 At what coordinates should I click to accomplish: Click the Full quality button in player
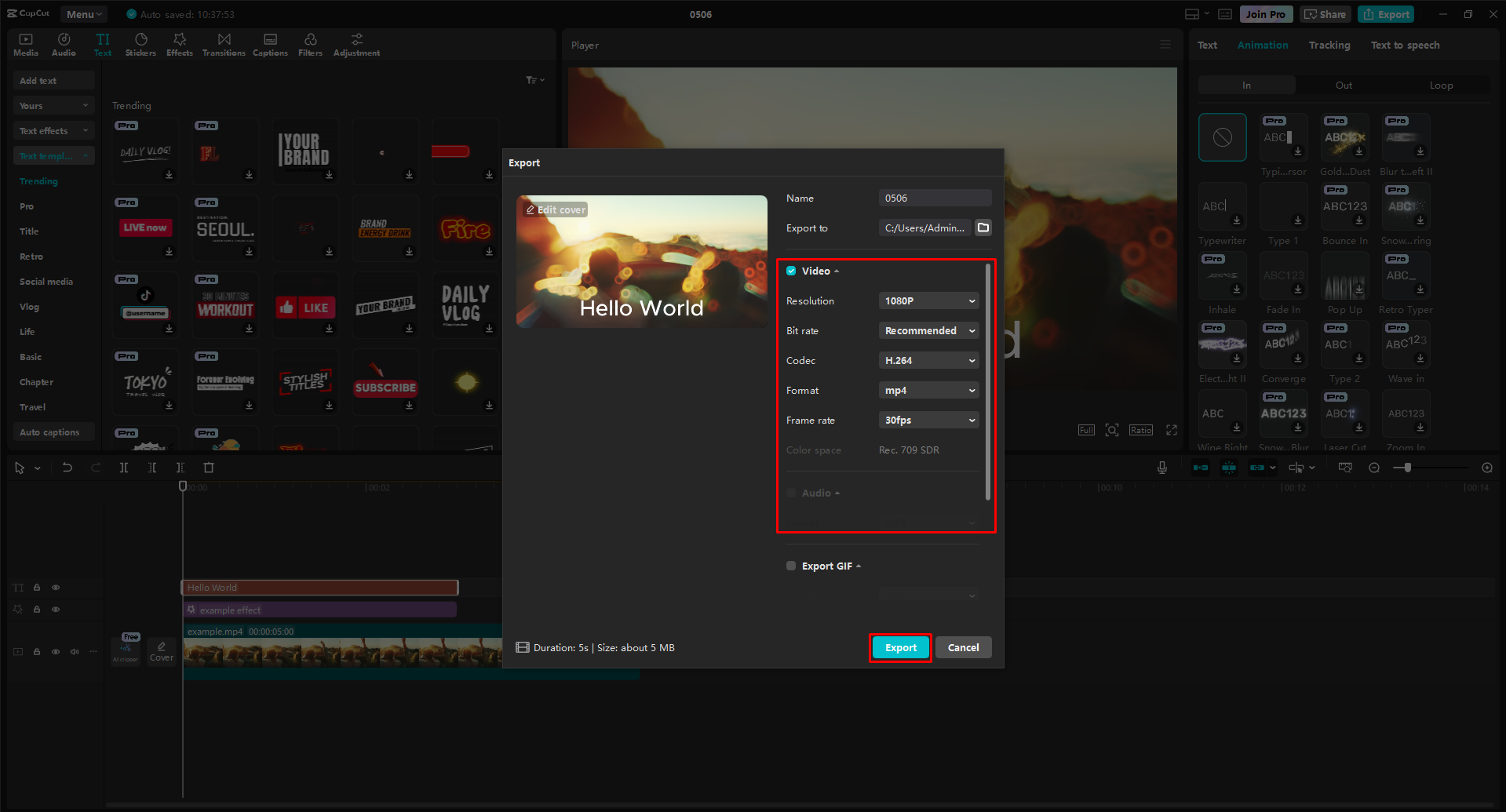point(1086,430)
